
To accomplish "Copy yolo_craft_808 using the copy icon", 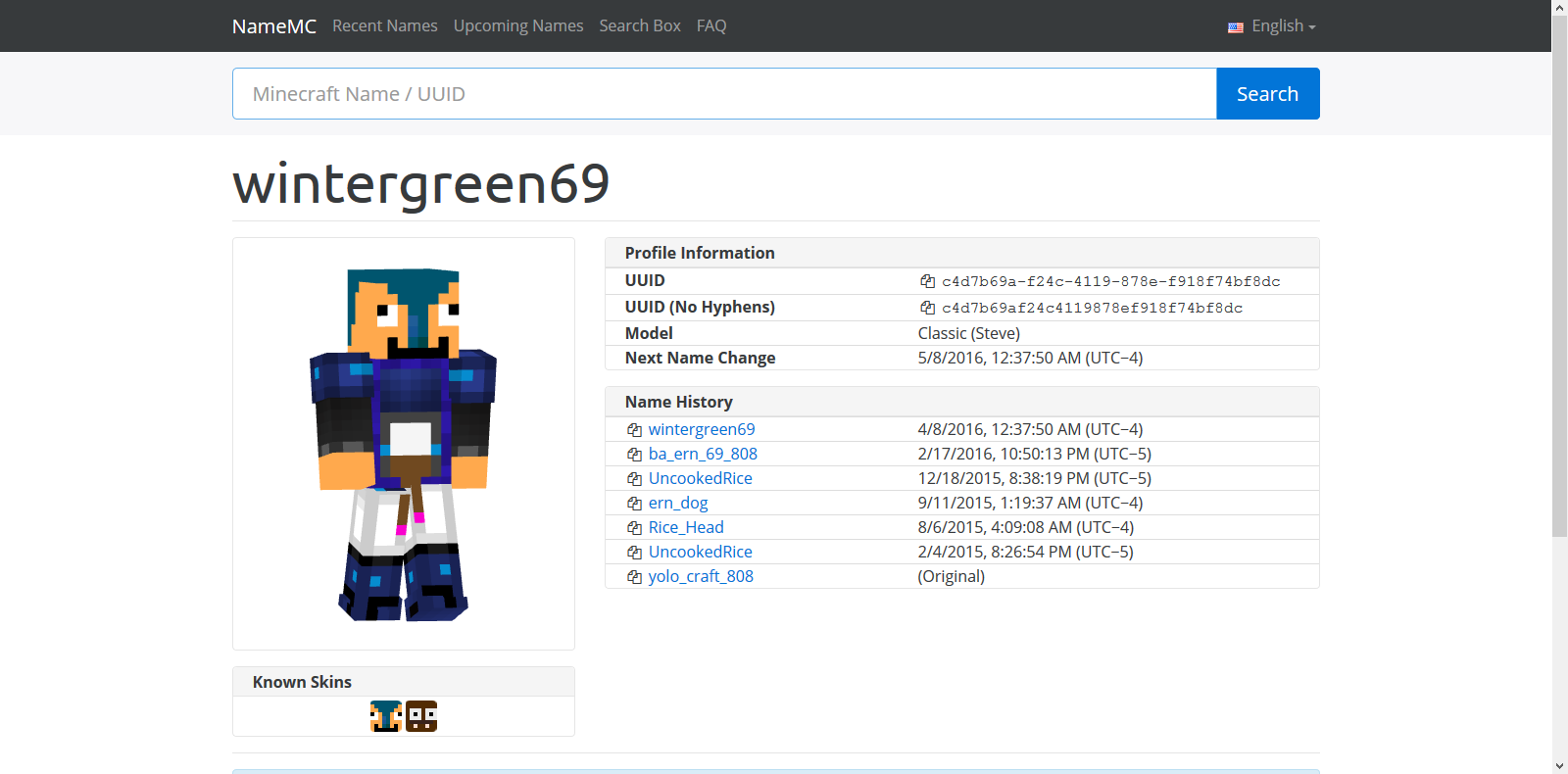I will [634, 577].
